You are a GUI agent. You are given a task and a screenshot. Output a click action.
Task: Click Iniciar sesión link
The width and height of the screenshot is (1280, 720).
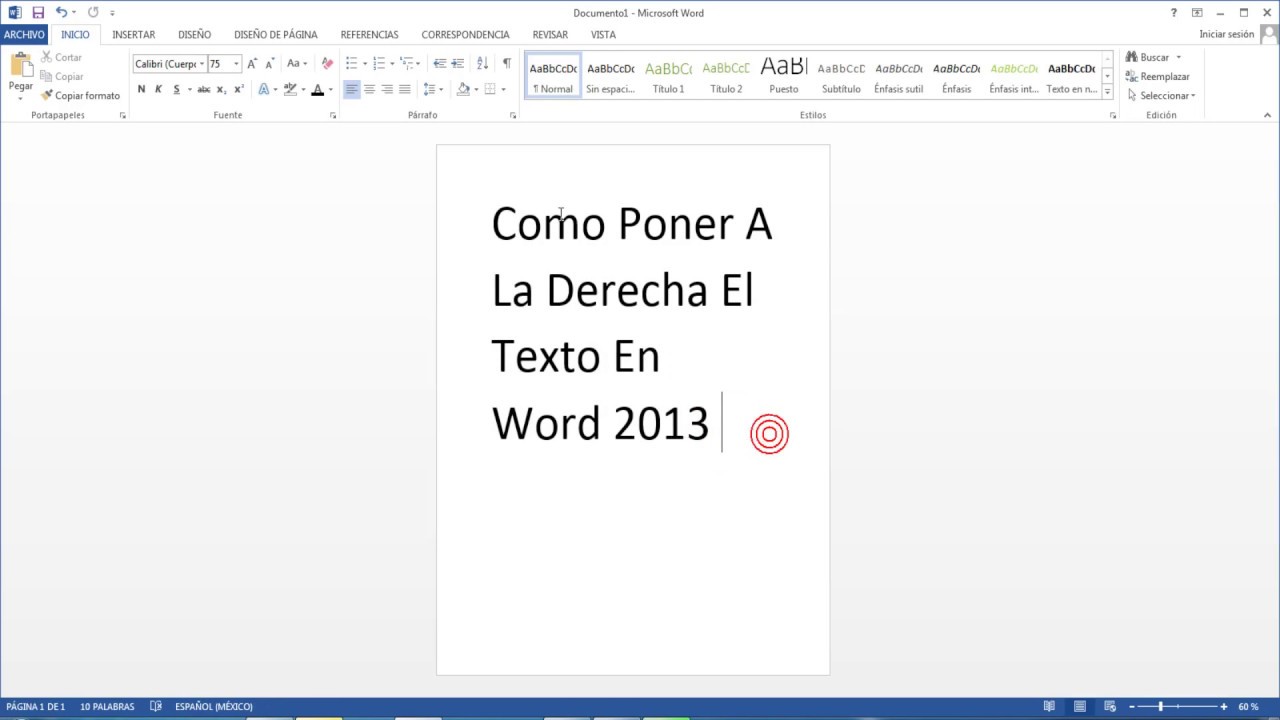coord(1227,35)
